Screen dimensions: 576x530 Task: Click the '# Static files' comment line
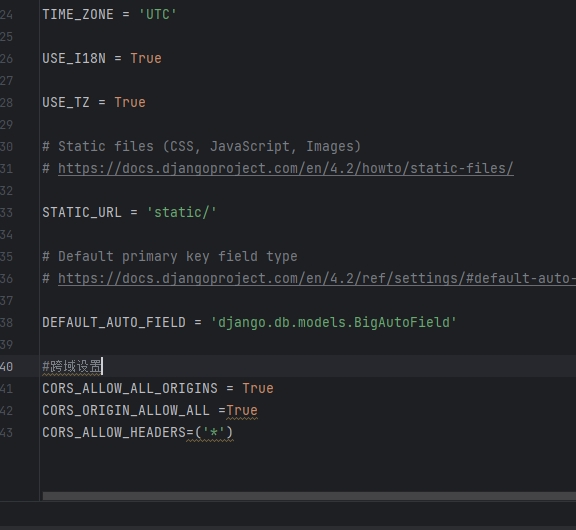pos(202,147)
